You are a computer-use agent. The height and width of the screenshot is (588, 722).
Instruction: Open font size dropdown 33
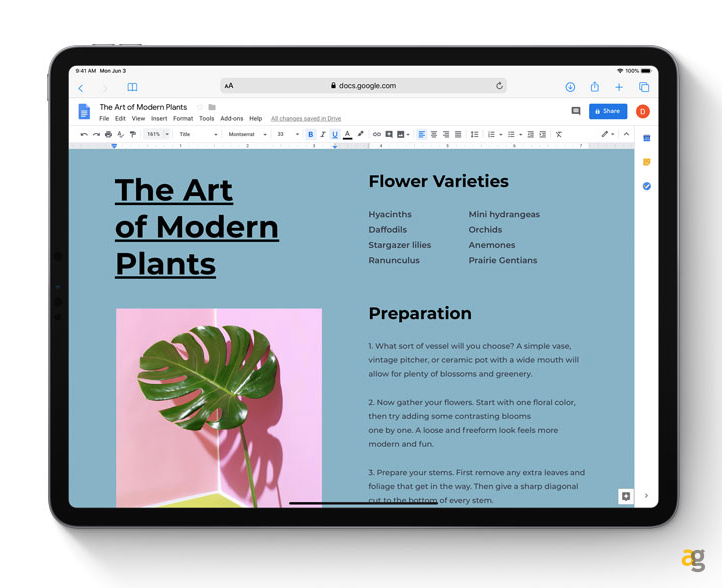tap(288, 134)
